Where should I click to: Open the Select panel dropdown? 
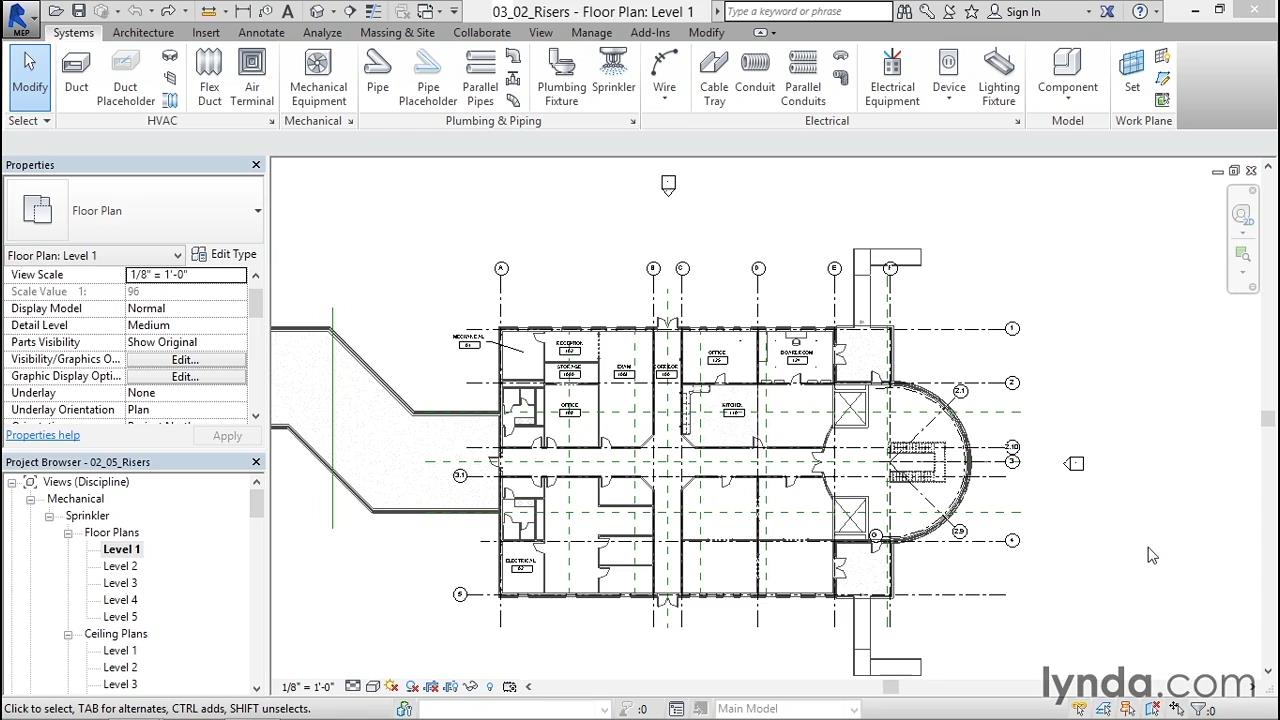(x=30, y=121)
